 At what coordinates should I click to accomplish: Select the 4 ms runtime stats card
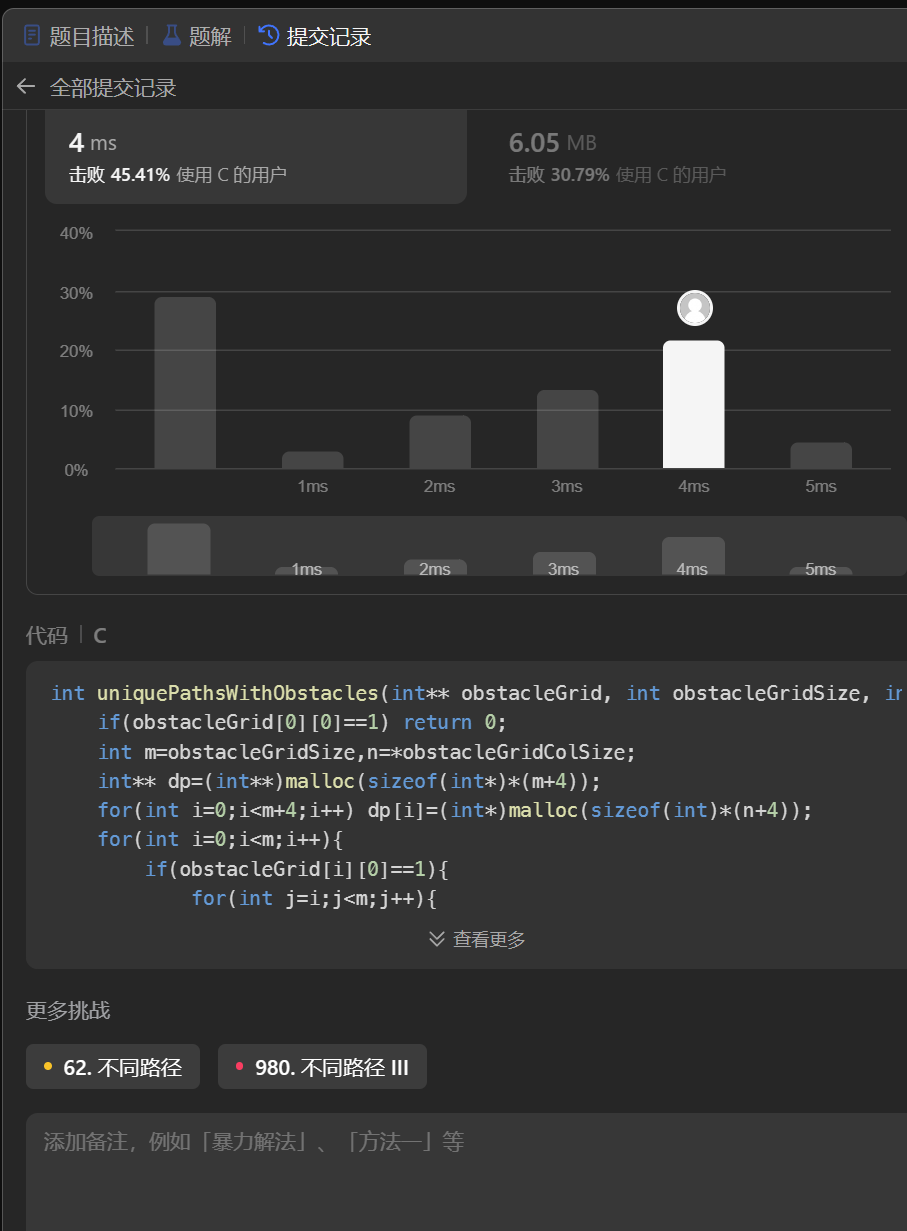point(256,157)
